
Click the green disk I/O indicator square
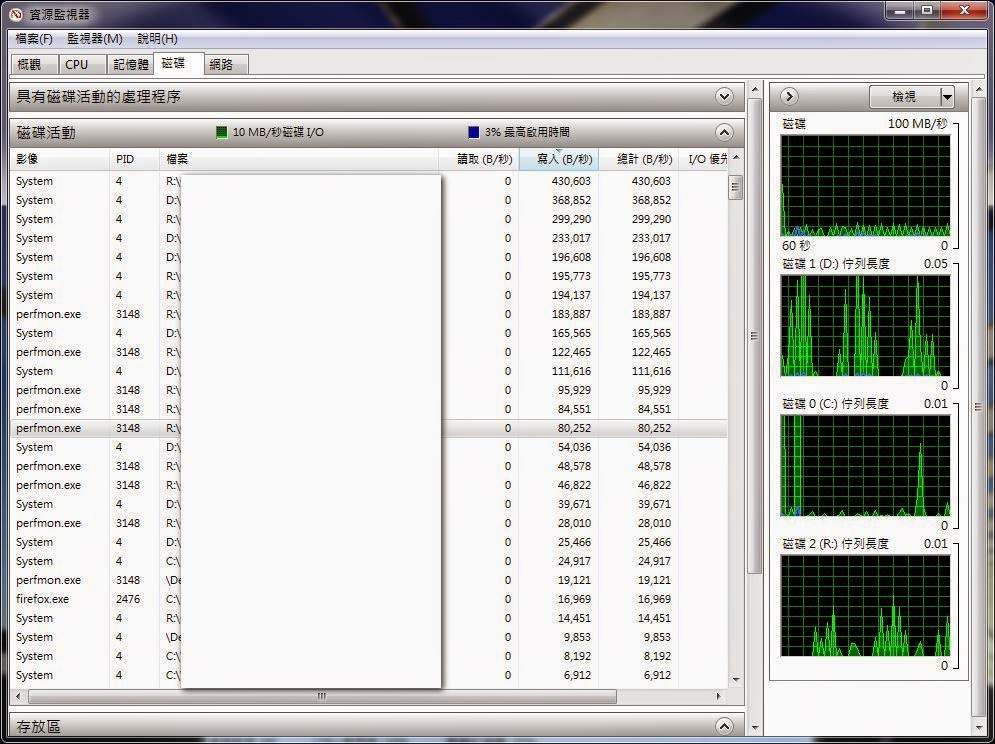(x=221, y=132)
